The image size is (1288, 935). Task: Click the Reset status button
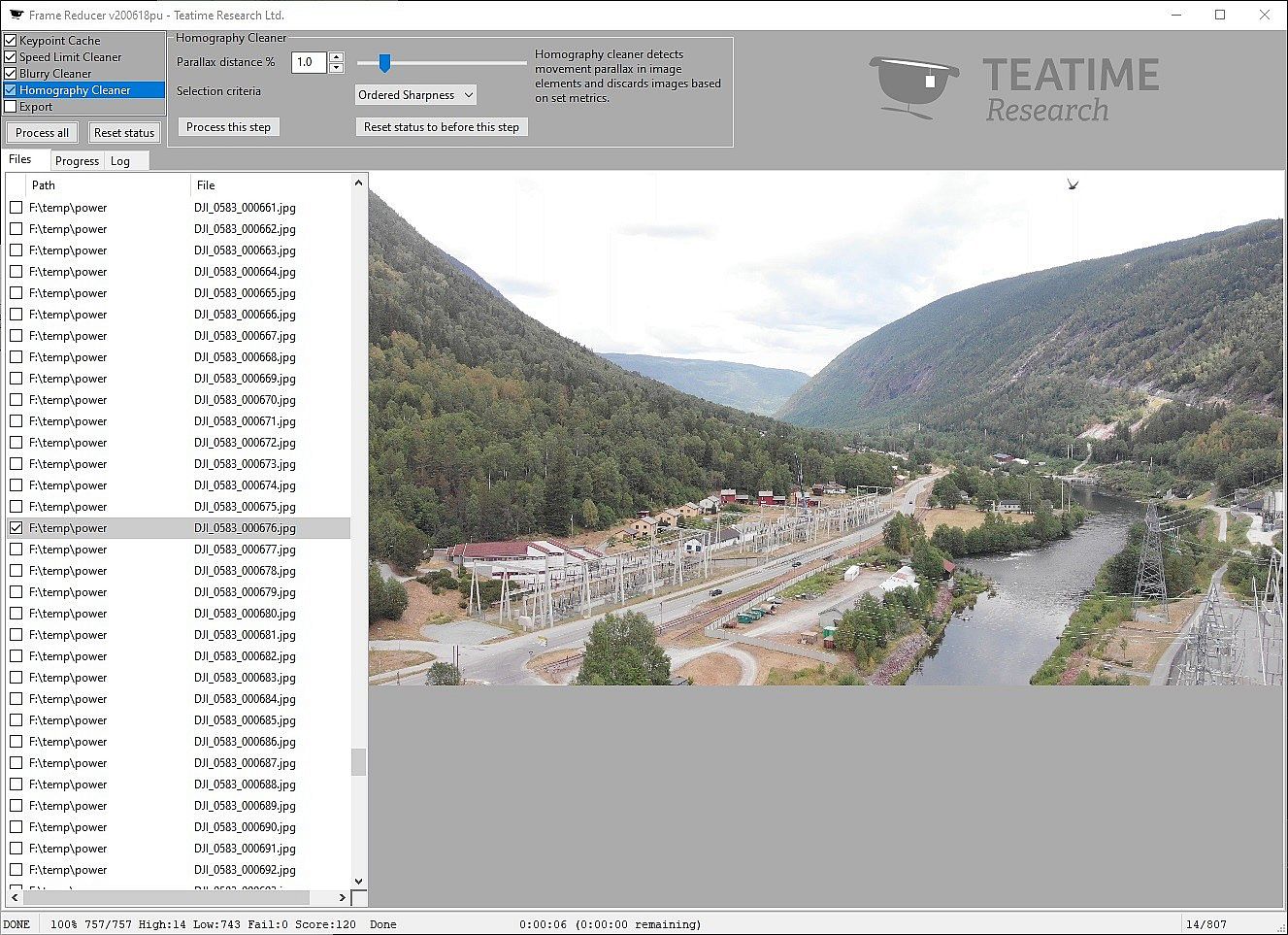124,133
